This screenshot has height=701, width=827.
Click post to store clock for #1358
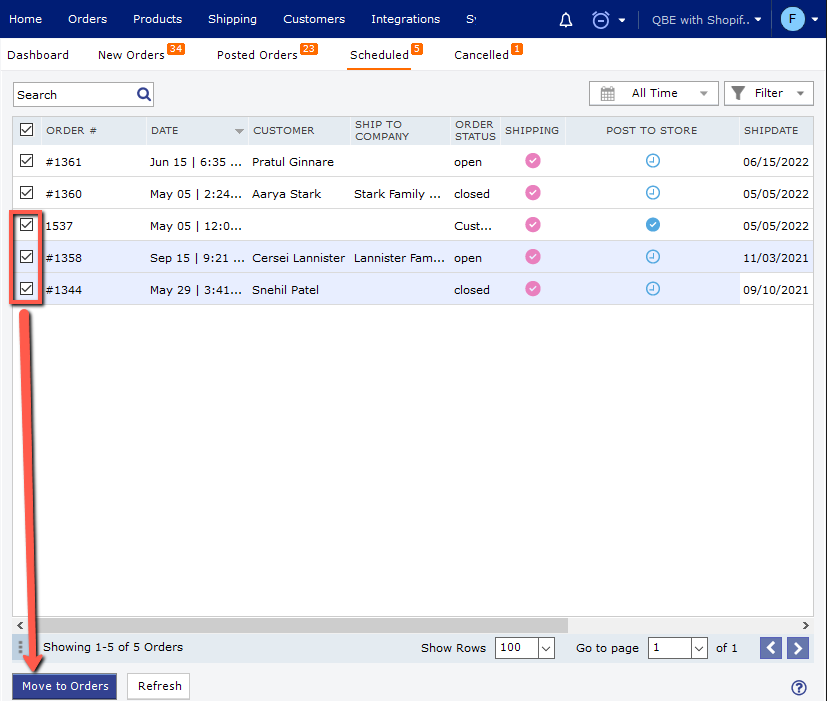coord(652,257)
